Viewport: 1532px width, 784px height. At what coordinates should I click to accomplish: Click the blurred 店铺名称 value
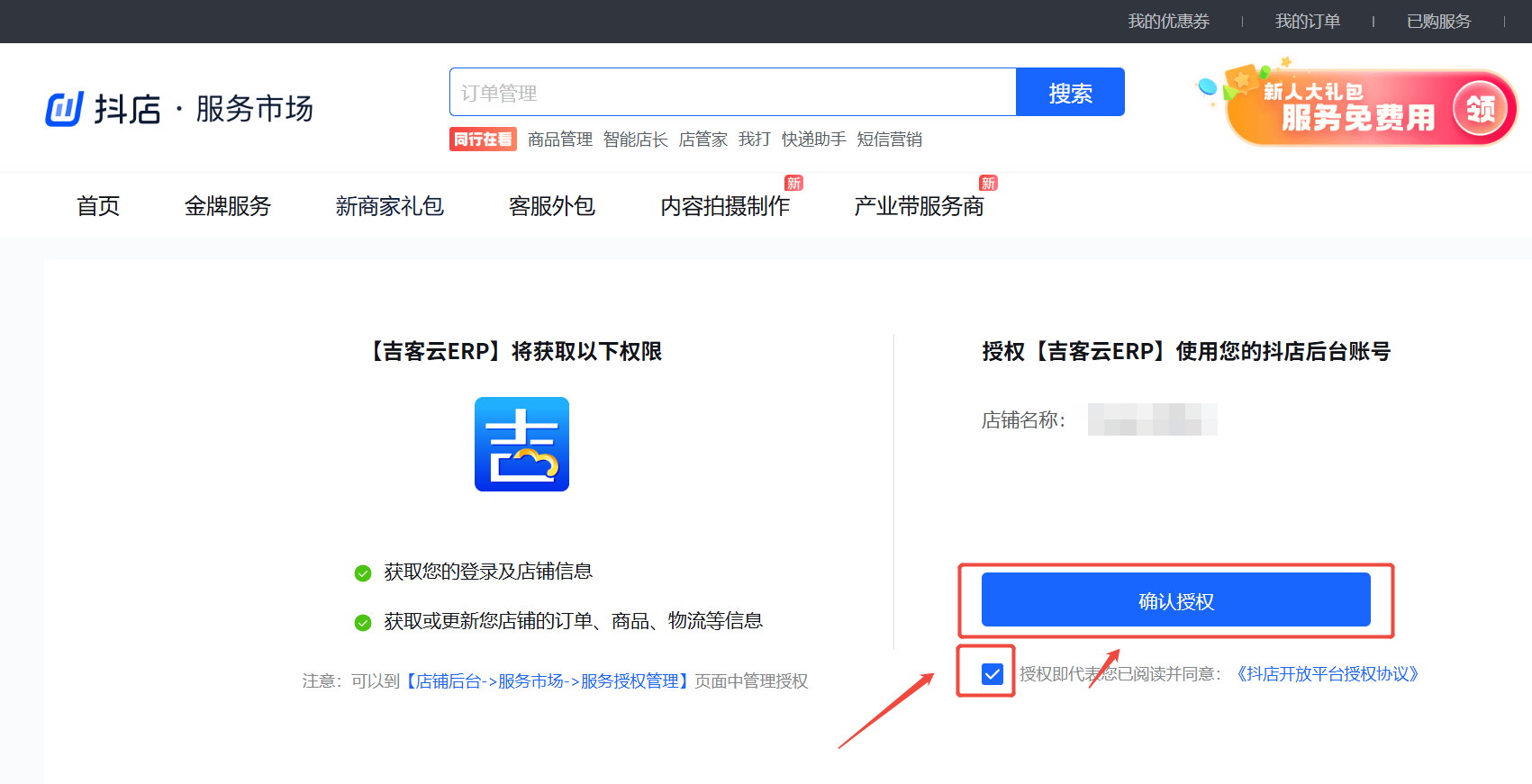[x=1153, y=419]
